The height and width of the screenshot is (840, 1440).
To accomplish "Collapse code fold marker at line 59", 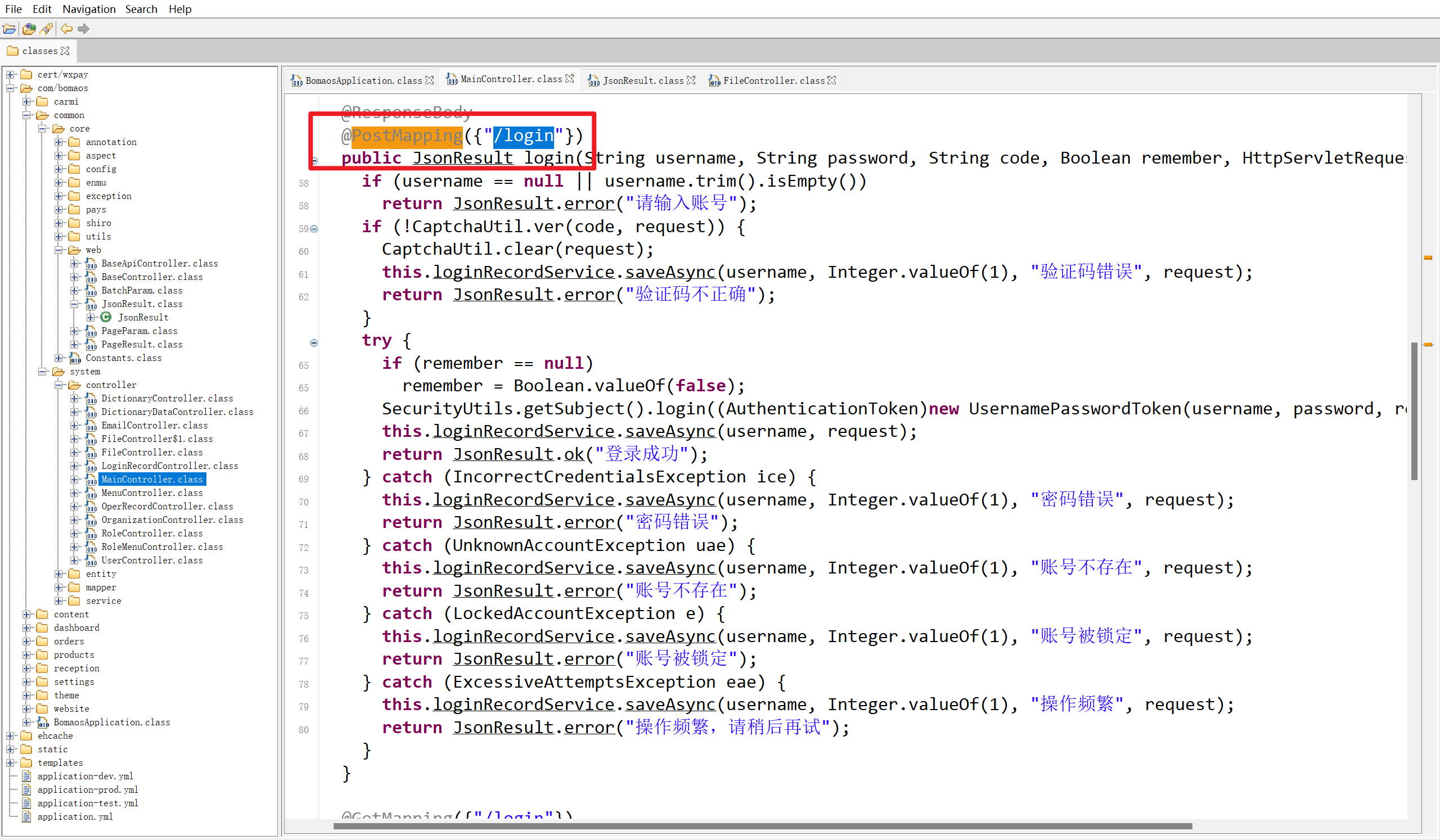I will (314, 229).
